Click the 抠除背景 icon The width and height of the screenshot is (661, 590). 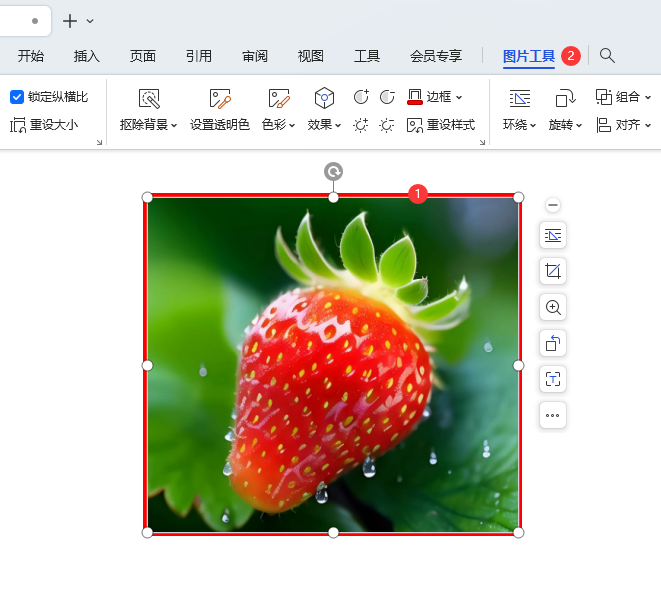(x=149, y=99)
